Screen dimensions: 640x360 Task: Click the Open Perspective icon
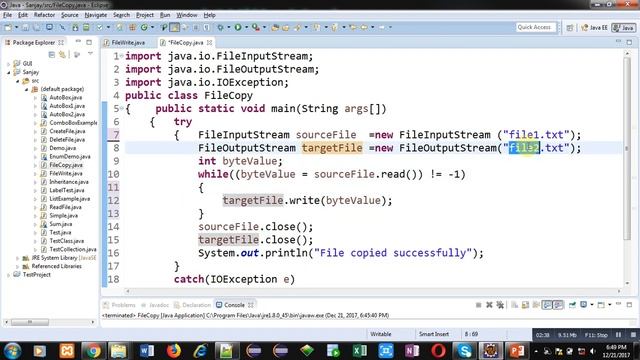[x=570, y=28]
